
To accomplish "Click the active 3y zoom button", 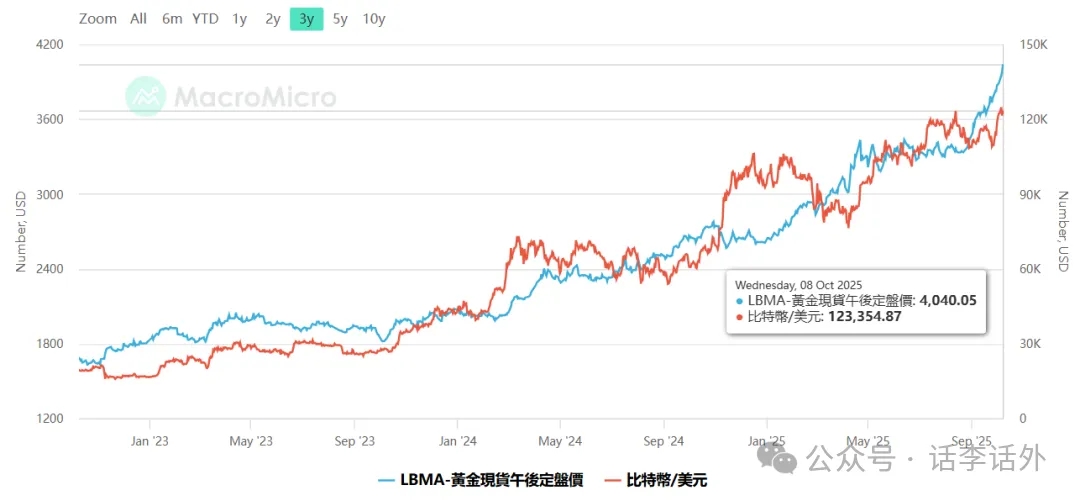I will (306, 19).
